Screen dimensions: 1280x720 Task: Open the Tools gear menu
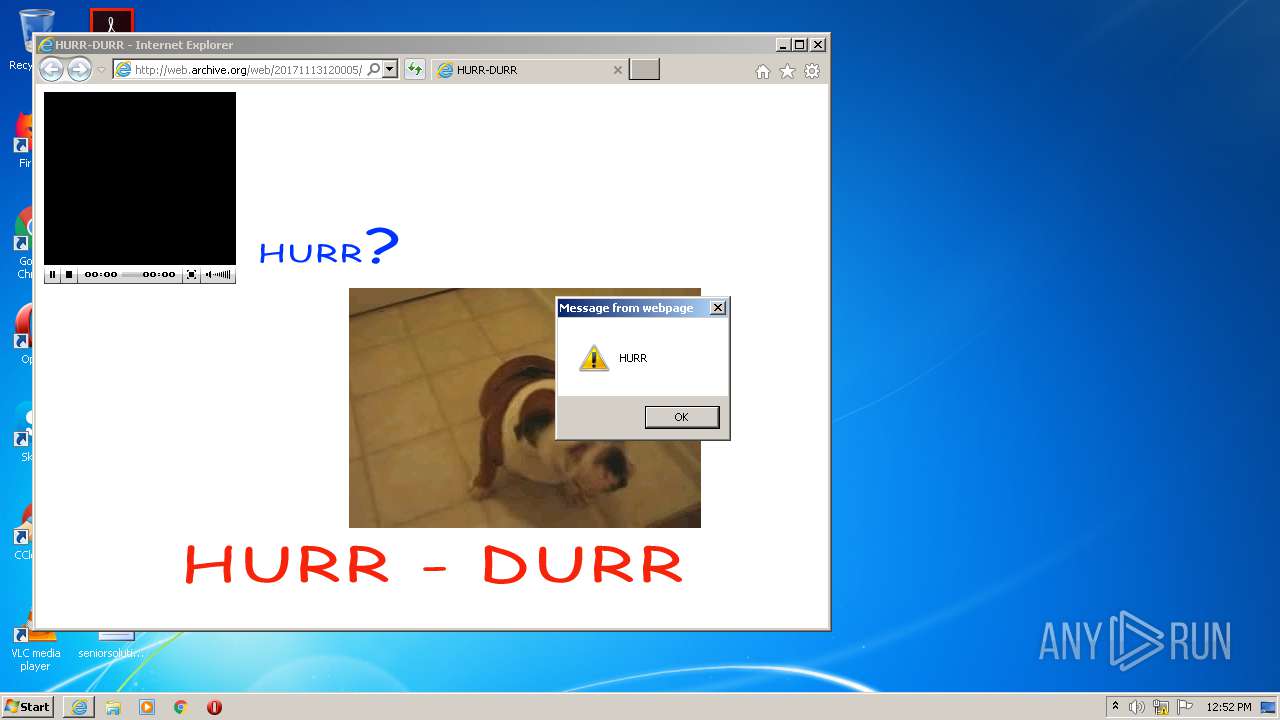click(812, 71)
